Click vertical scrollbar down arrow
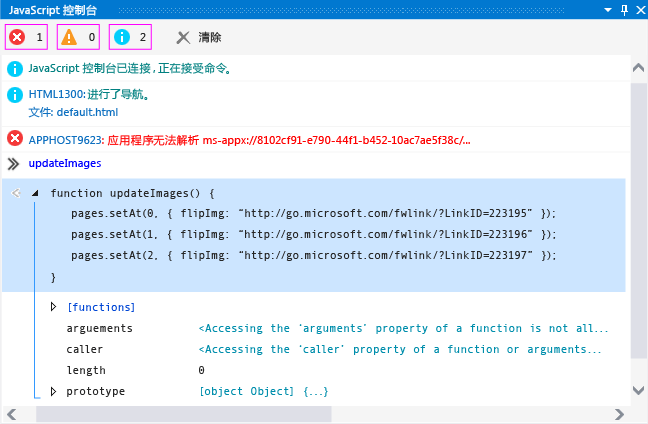This screenshot has height=424, width=648. (639, 390)
